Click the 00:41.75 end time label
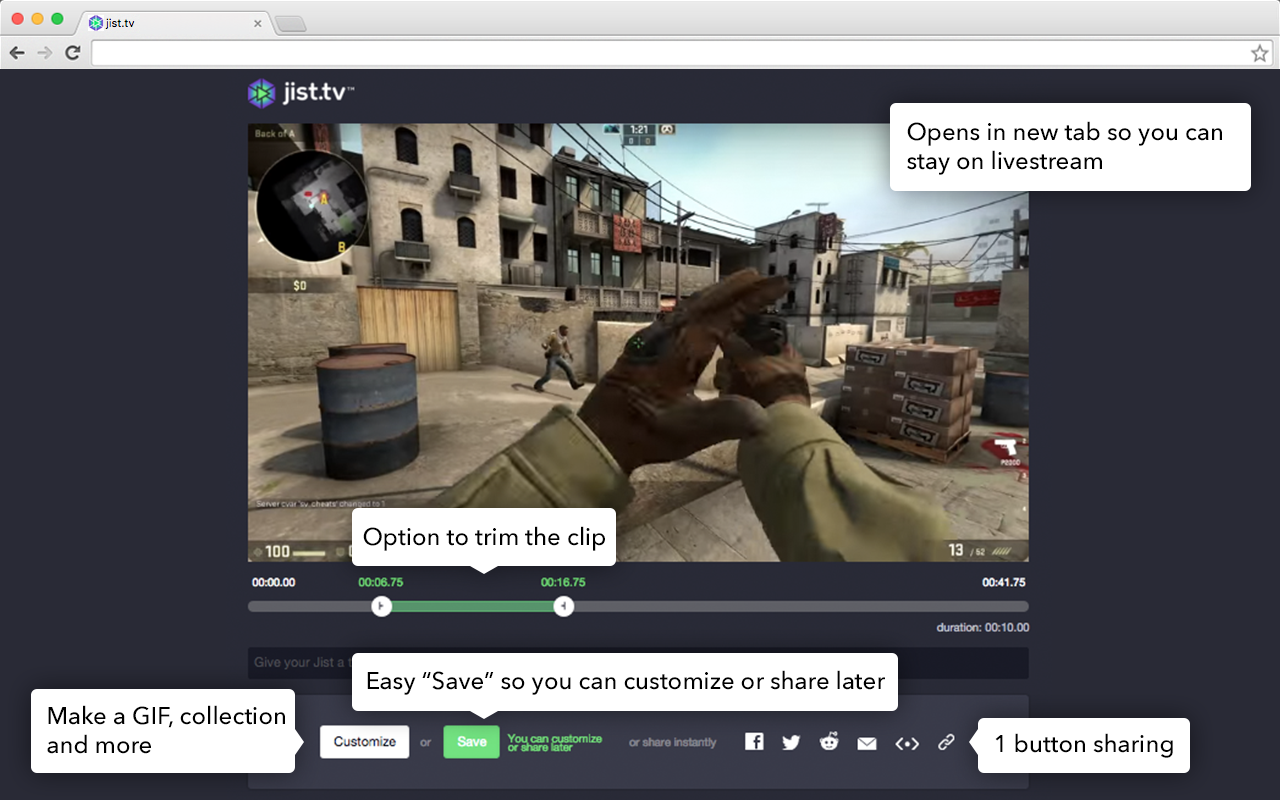 1003,582
